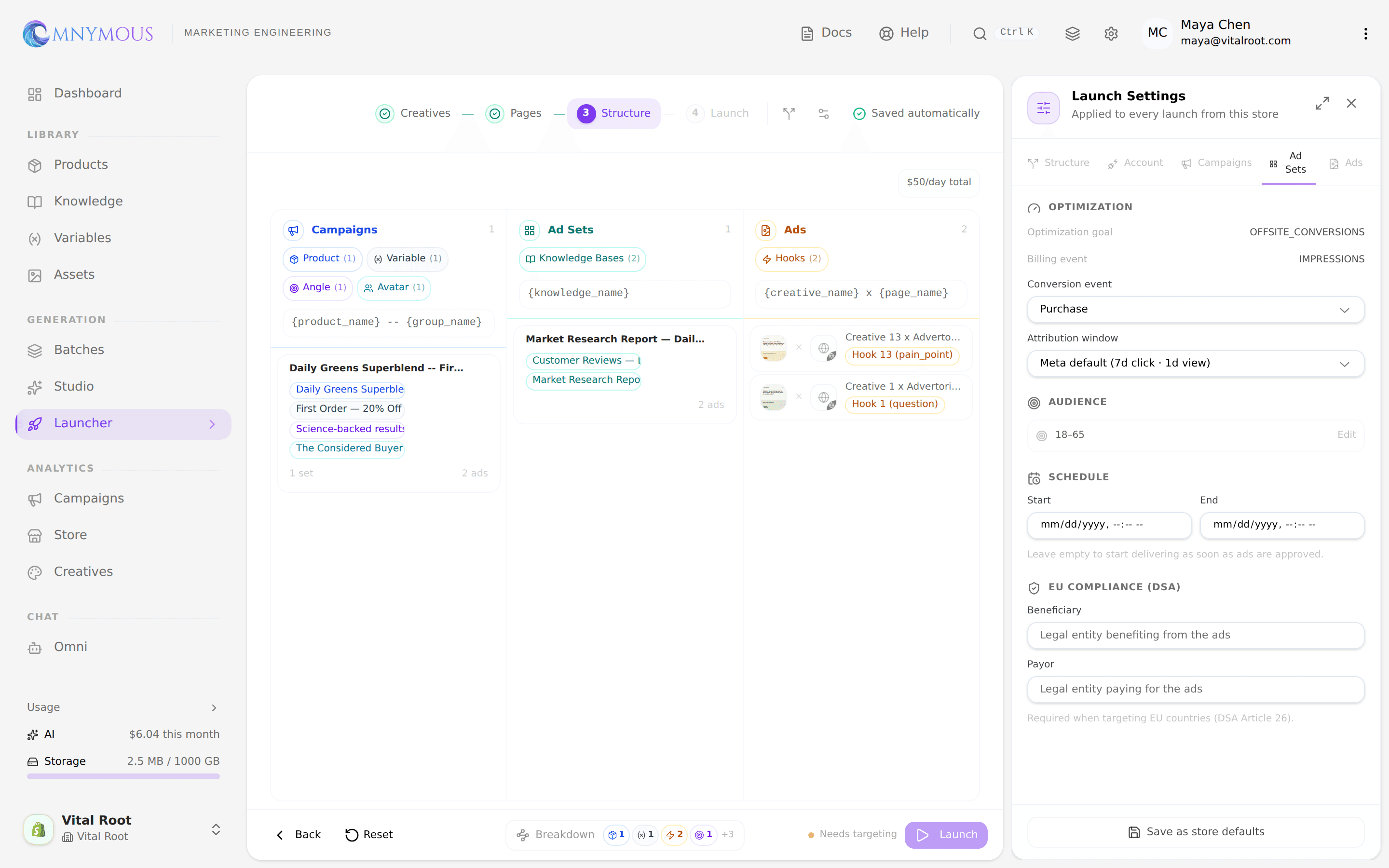Select variable breakdown badge showing 1
The image size is (1389, 868).
point(645,835)
